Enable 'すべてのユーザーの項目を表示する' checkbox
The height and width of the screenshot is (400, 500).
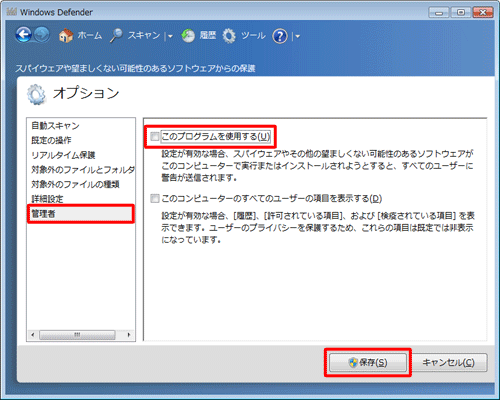[155, 199]
